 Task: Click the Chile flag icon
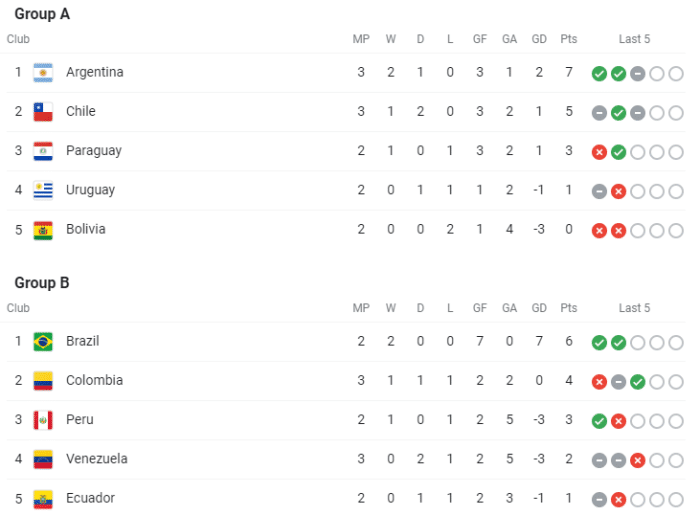click(43, 112)
